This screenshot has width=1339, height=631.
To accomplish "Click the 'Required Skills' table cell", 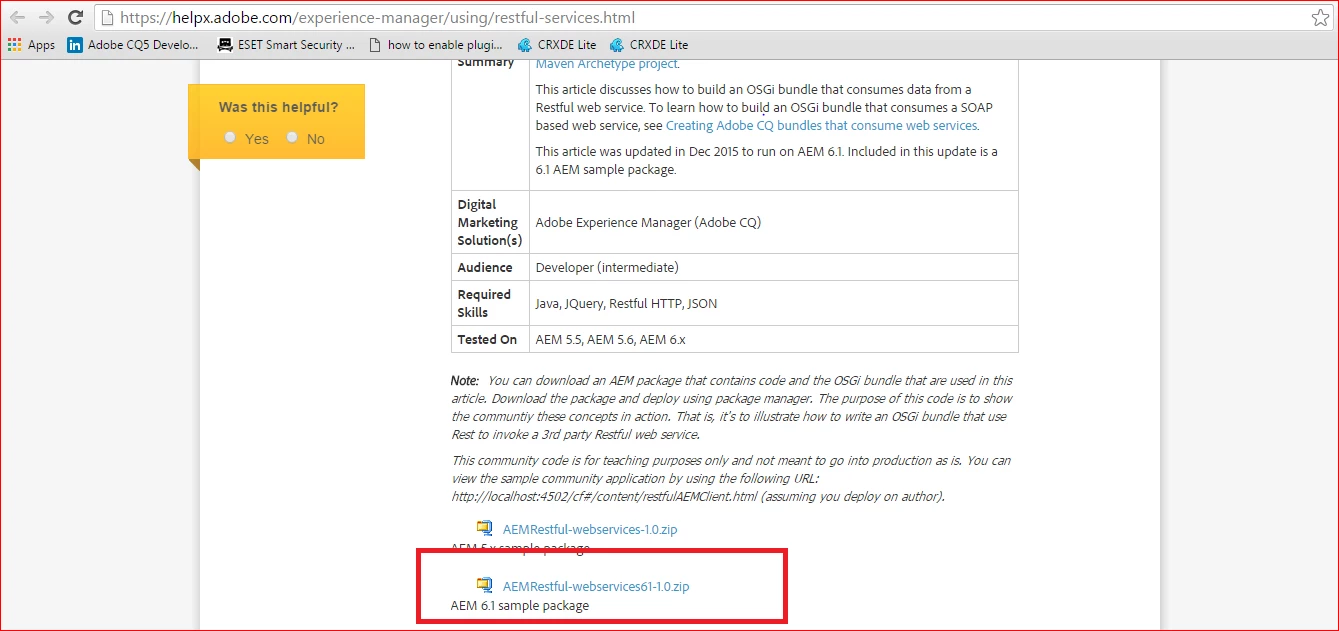I will point(490,303).
